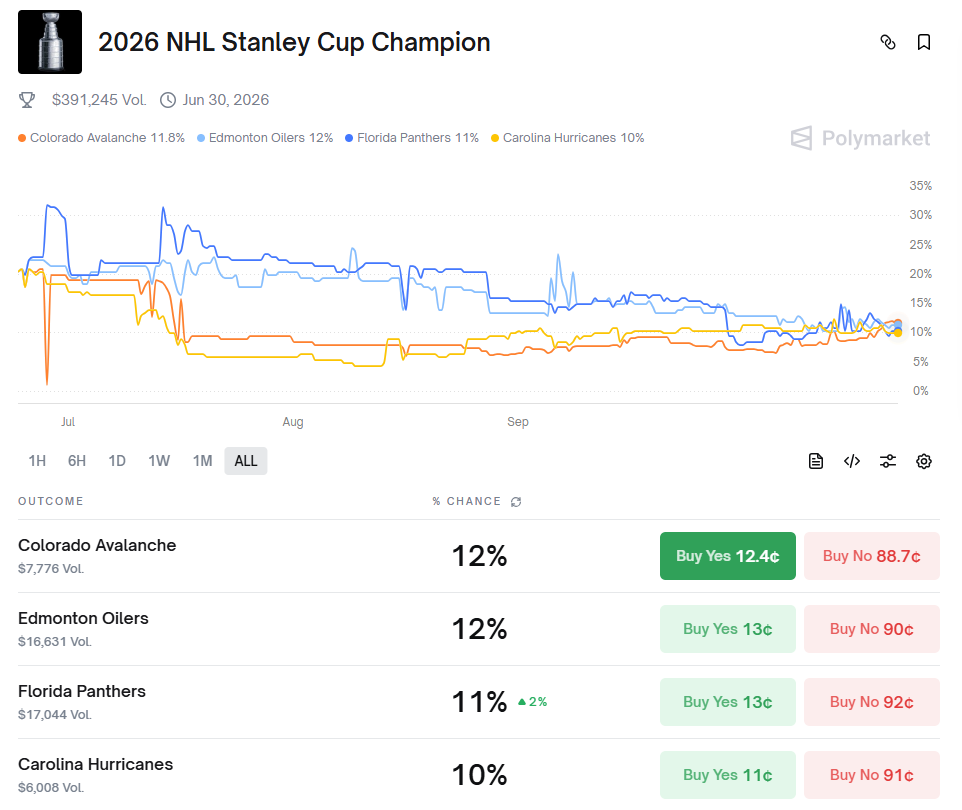Buy Yes on Florida Panthers
The image size is (962, 810).
click(728, 702)
